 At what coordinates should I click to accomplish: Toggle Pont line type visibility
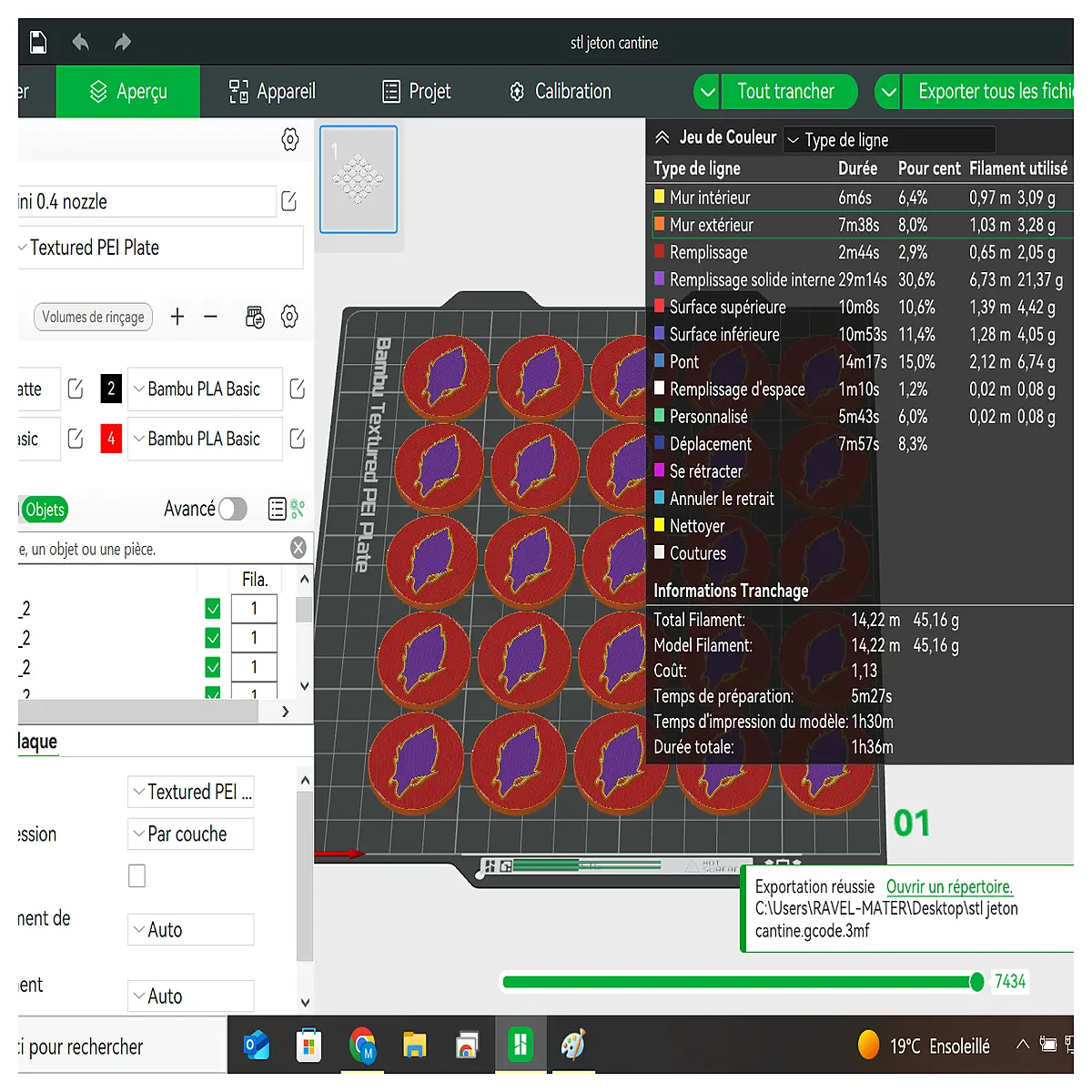click(660, 360)
